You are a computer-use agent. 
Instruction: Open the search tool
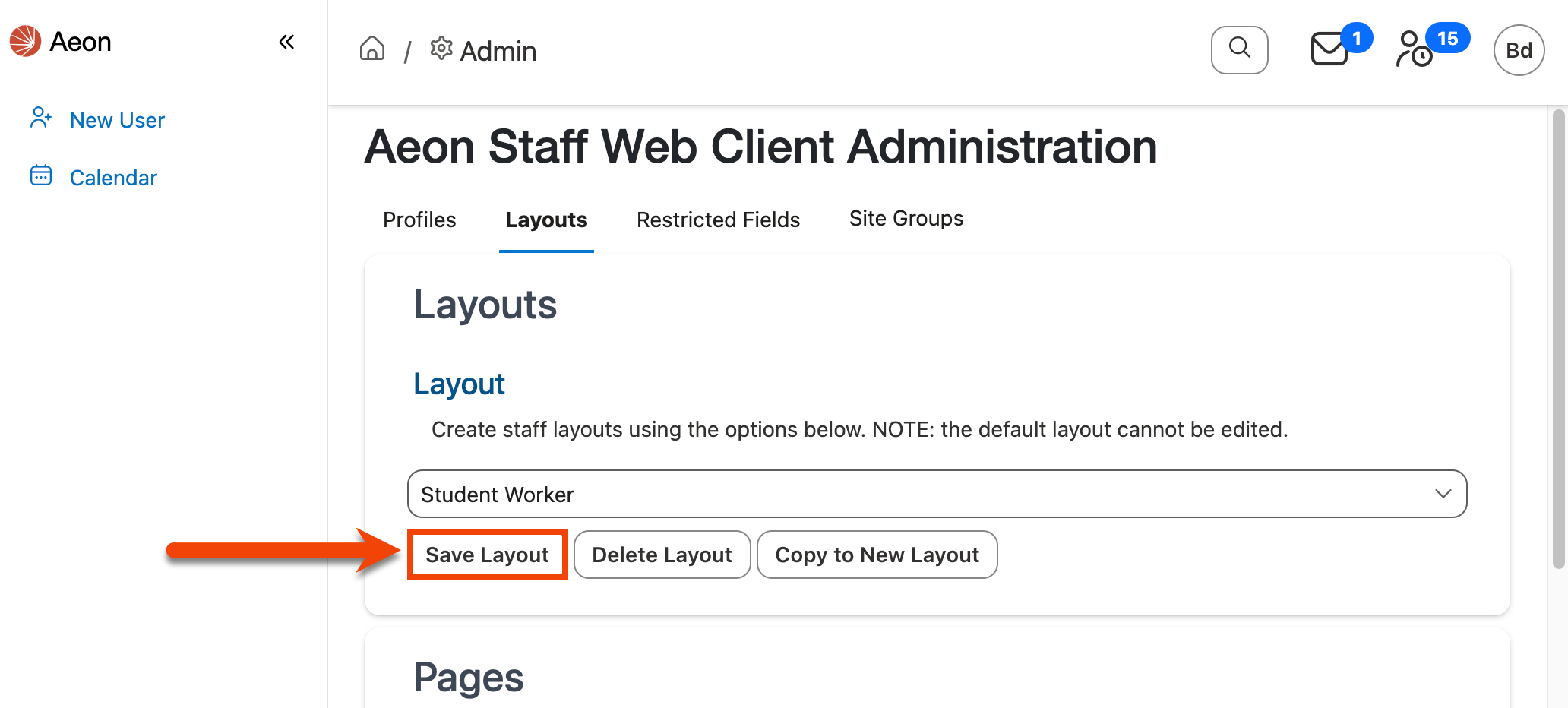tap(1239, 49)
